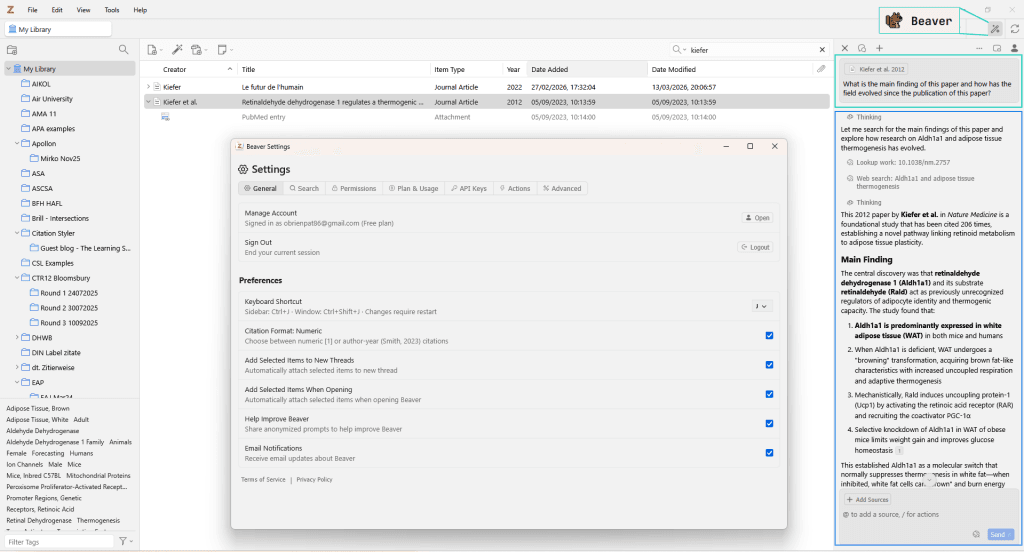The width and height of the screenshot is (1024, 552).
Task: Switch to Permissions settings tab
Action: point(354,188)
